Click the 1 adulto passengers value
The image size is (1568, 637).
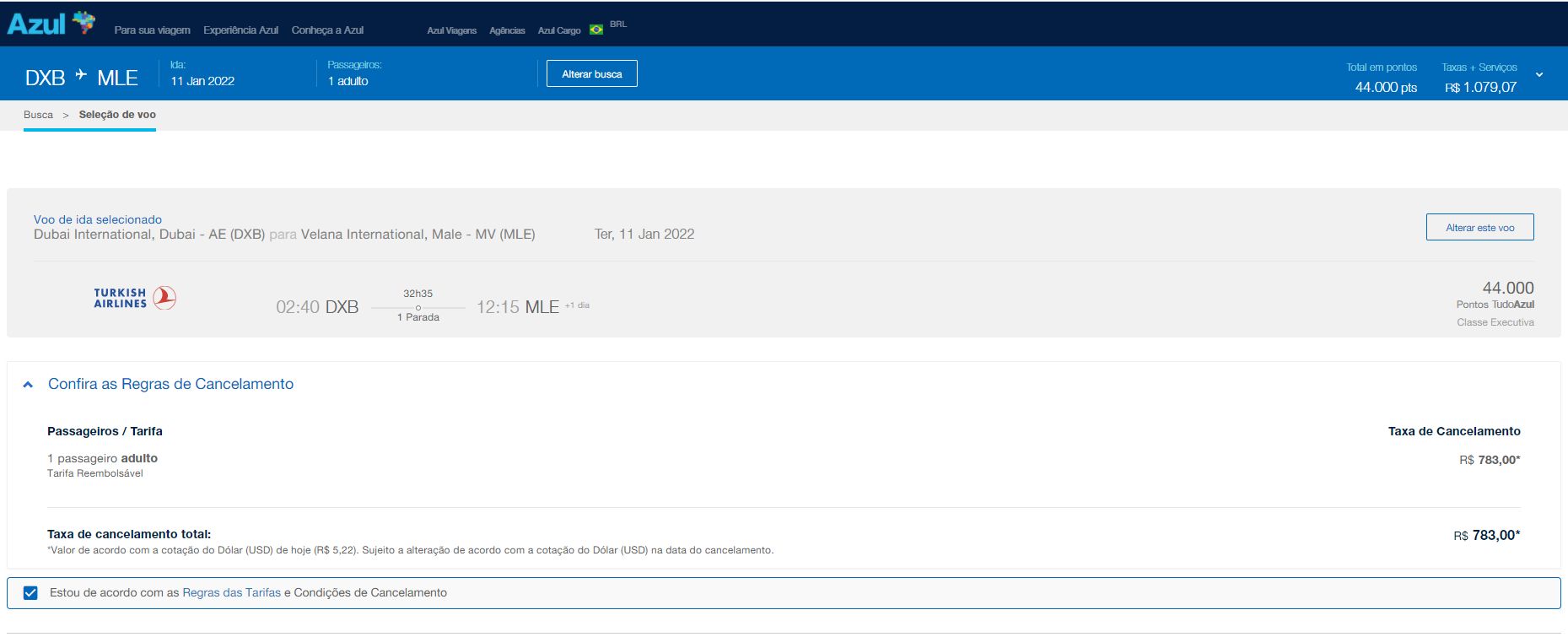point(348,81)
